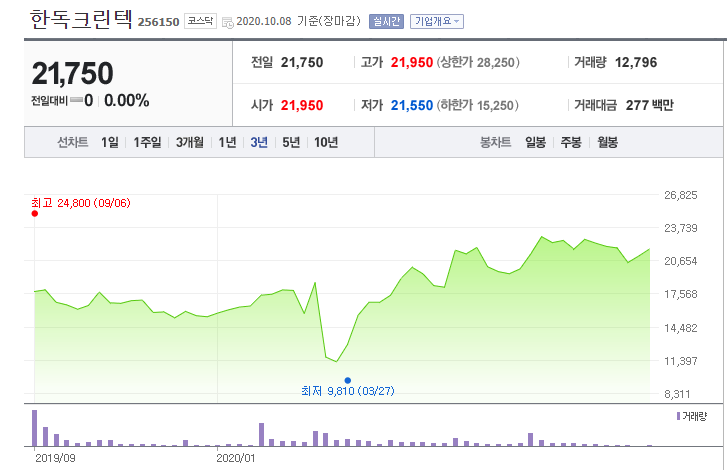Switch chart to 3개월 period
Screen dimensions: 727x470
pos(190,142)
